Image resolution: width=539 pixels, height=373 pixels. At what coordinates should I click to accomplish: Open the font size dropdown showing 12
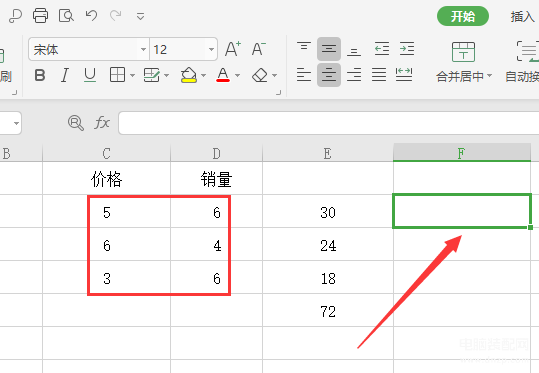pos(211,49)
